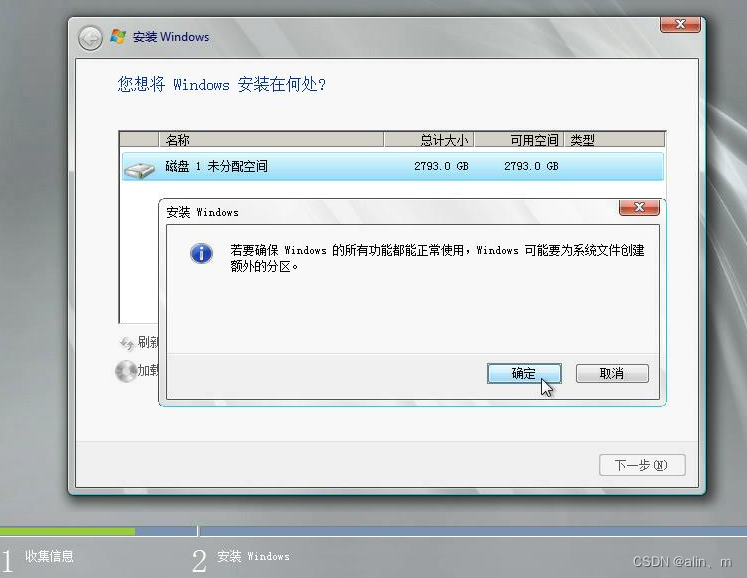Image resolution: width=747 pixels, height=578 pixels.
Task: Click the 类型 column header
Action: click(x=615, y=140)
